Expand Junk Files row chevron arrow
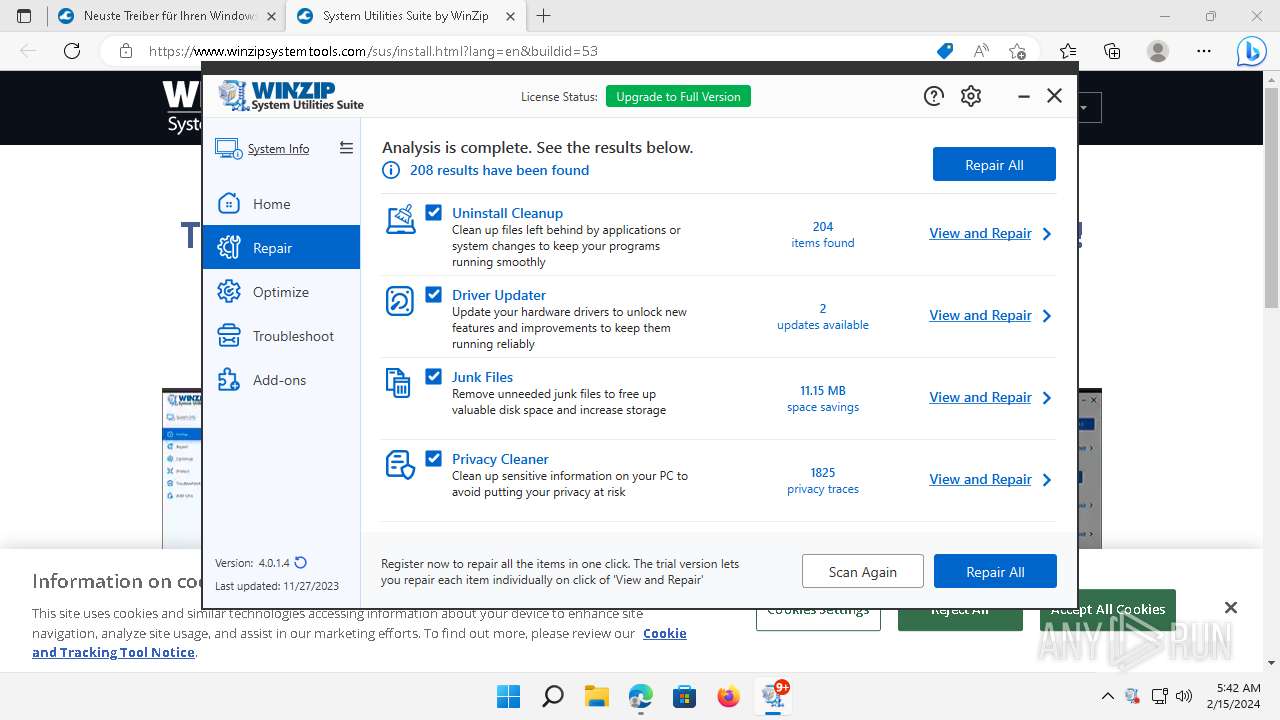 click(1047, 398)
